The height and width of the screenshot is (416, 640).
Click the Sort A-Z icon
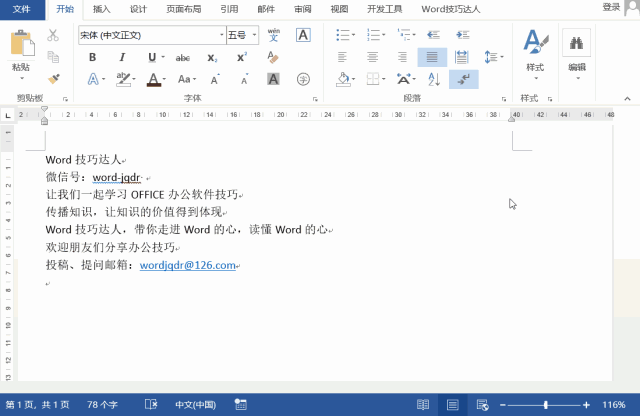tap(434, 79)
